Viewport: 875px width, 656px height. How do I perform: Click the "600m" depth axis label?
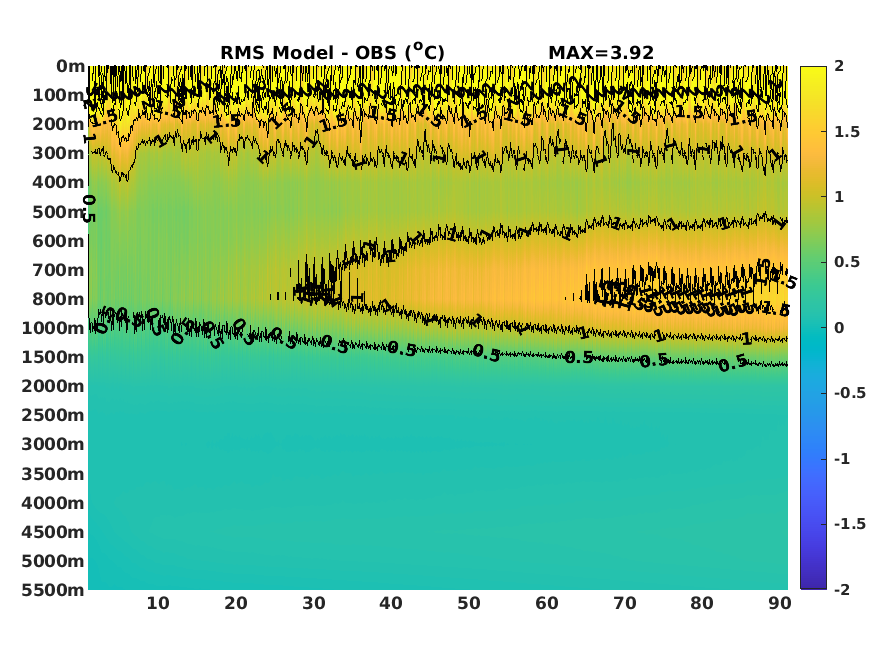59,241
